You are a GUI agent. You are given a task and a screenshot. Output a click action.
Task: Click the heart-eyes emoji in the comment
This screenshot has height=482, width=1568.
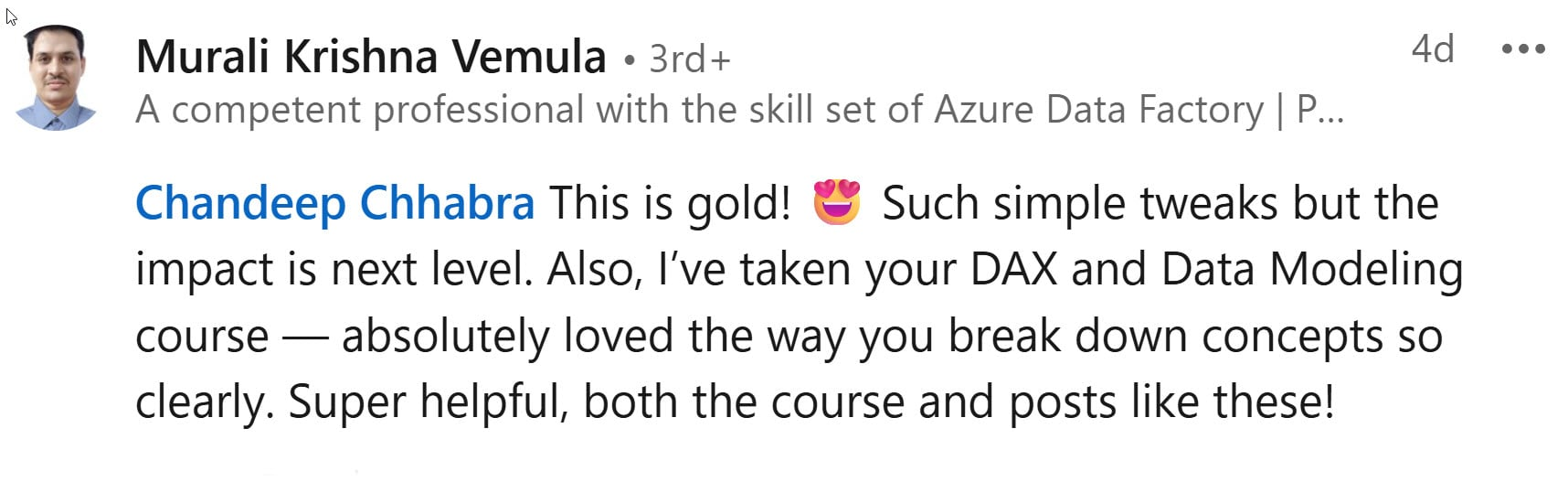836,203
